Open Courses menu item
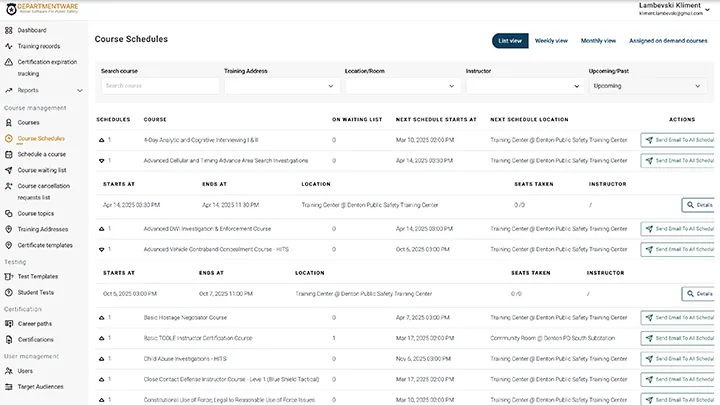The width and height of the screenshot is (720, 405). click(x=28, y=123)
